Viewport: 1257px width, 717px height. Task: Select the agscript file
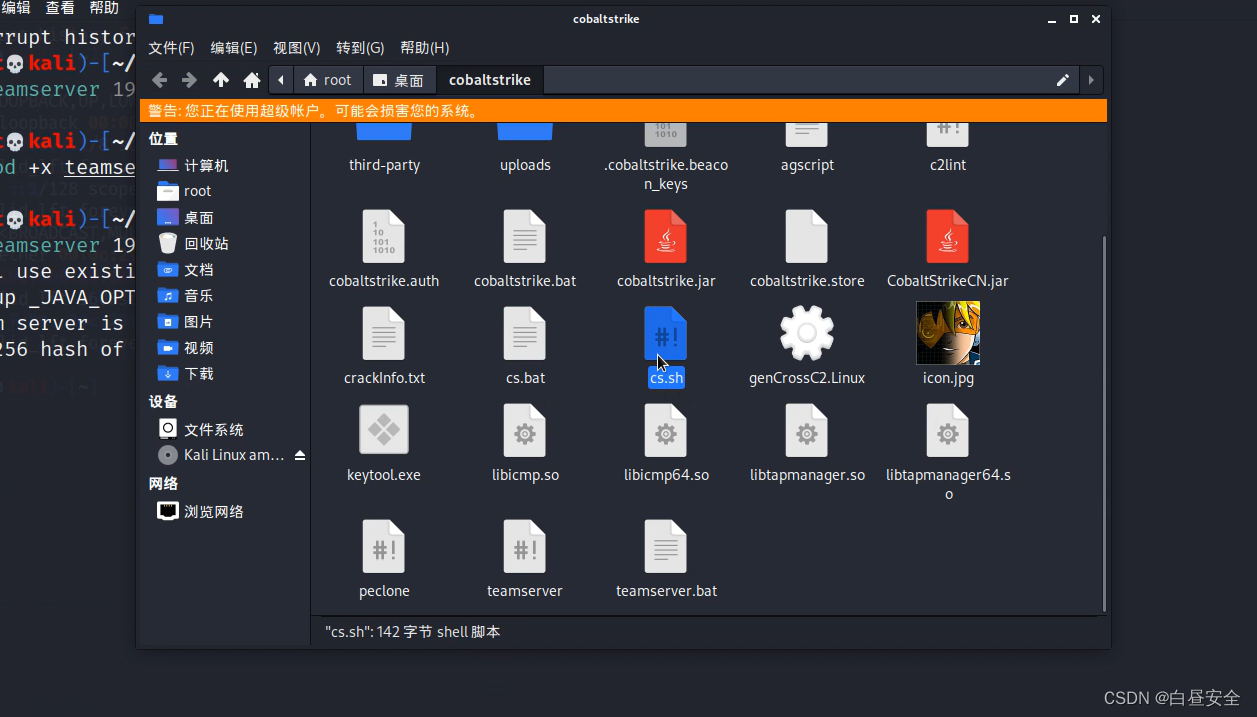(x=807, y=147)
